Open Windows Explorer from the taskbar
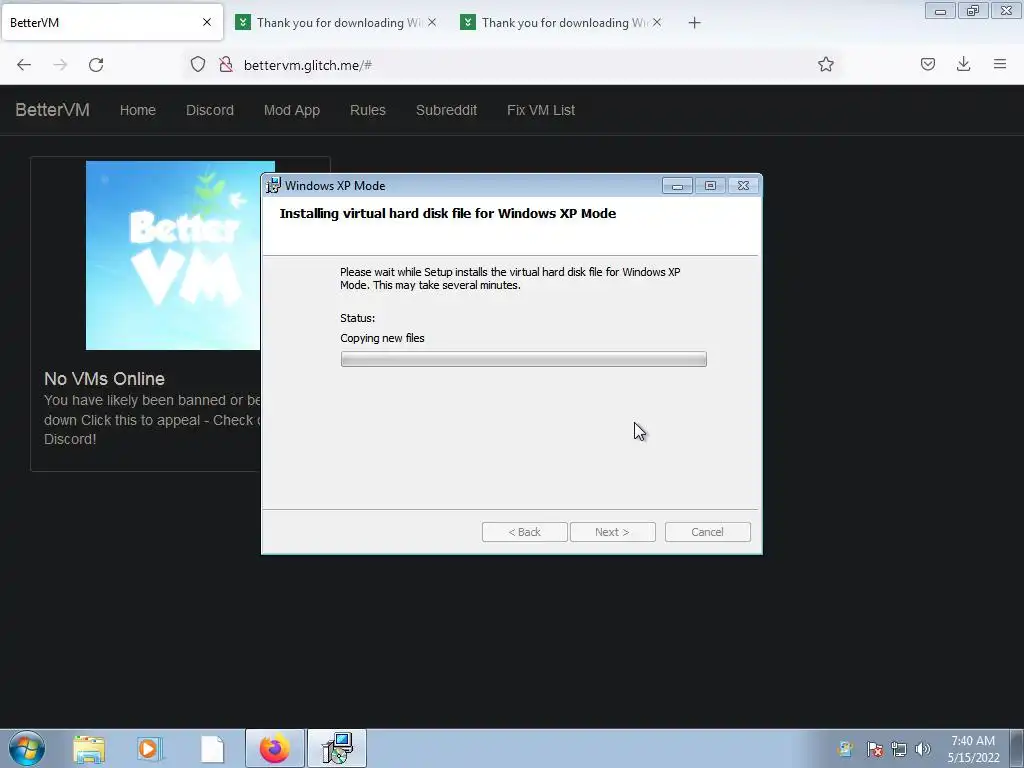Image resolution: width=1024 pixels, height=768 pixels. click(89, 749)
